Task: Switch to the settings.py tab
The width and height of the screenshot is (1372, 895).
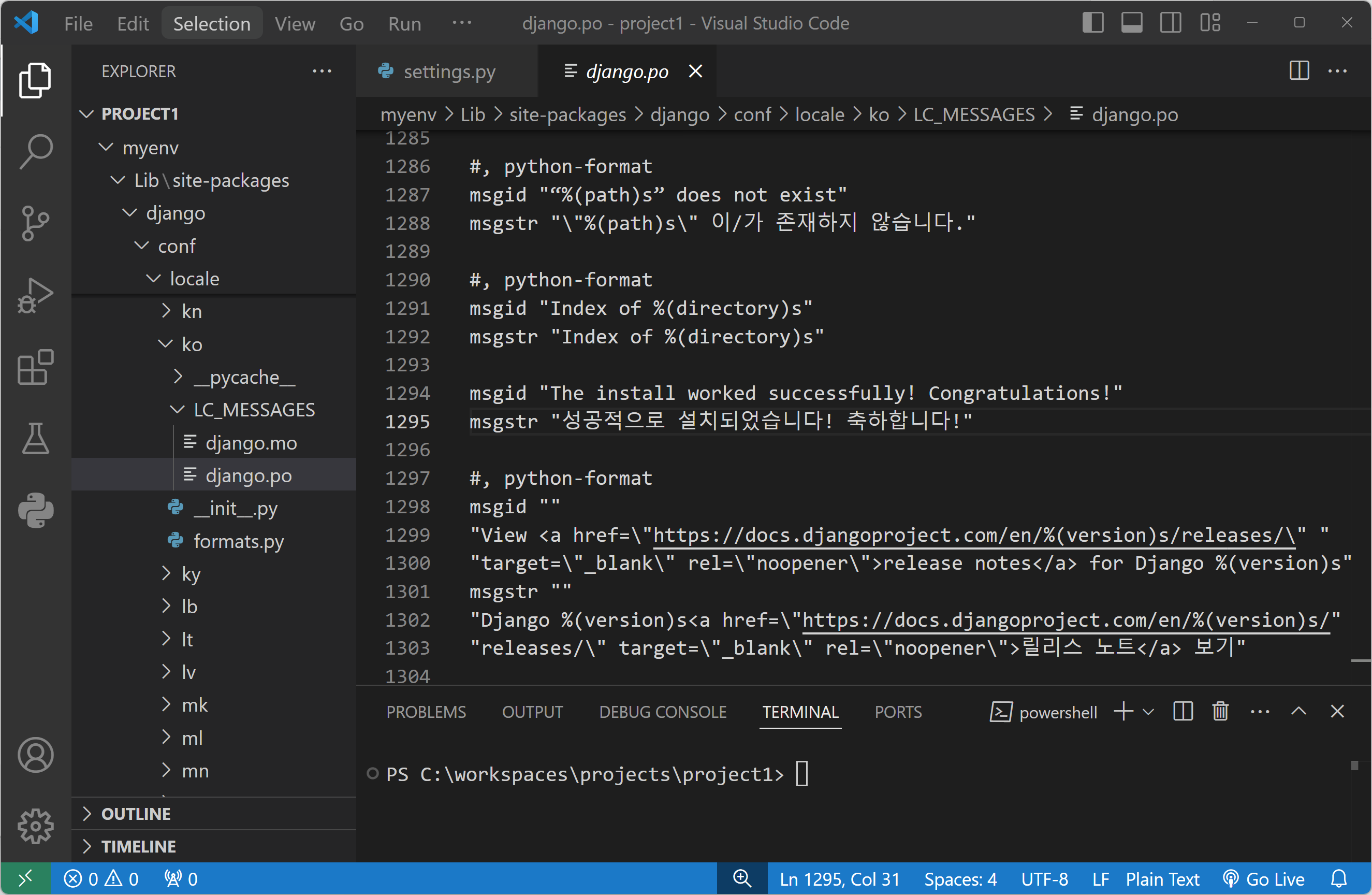Action: click(449, 71)
